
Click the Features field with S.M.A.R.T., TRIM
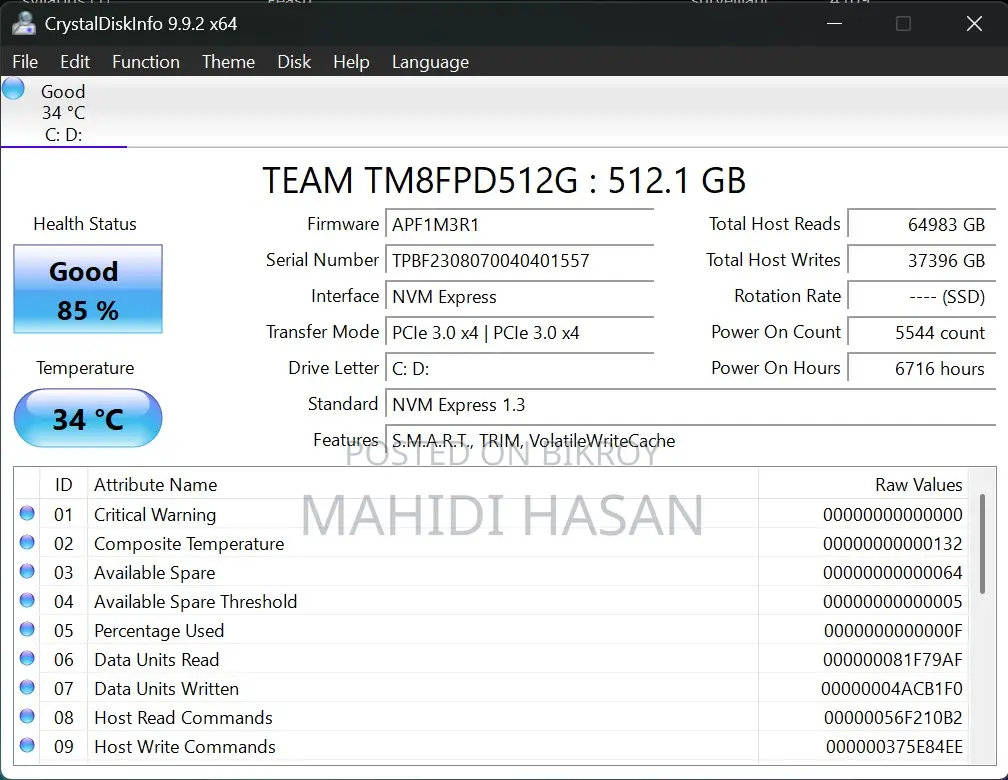690,441
